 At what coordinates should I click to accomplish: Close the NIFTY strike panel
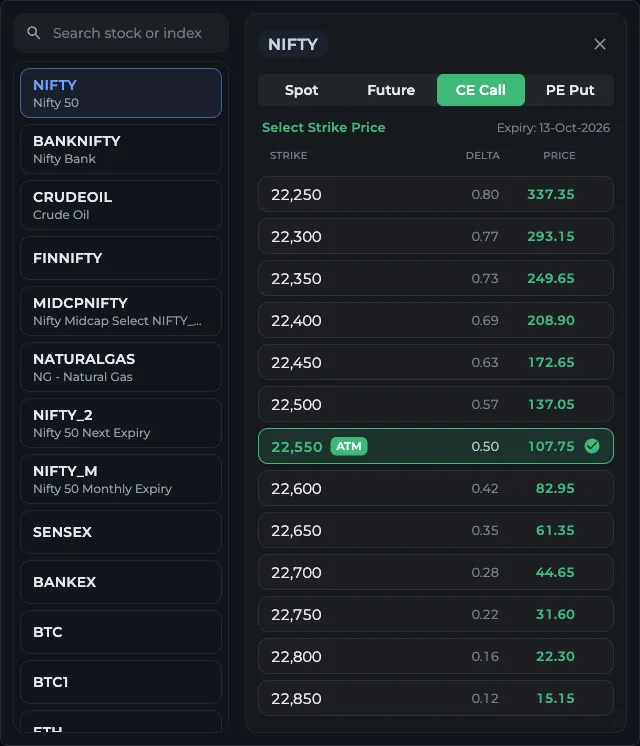click(600, 44)
